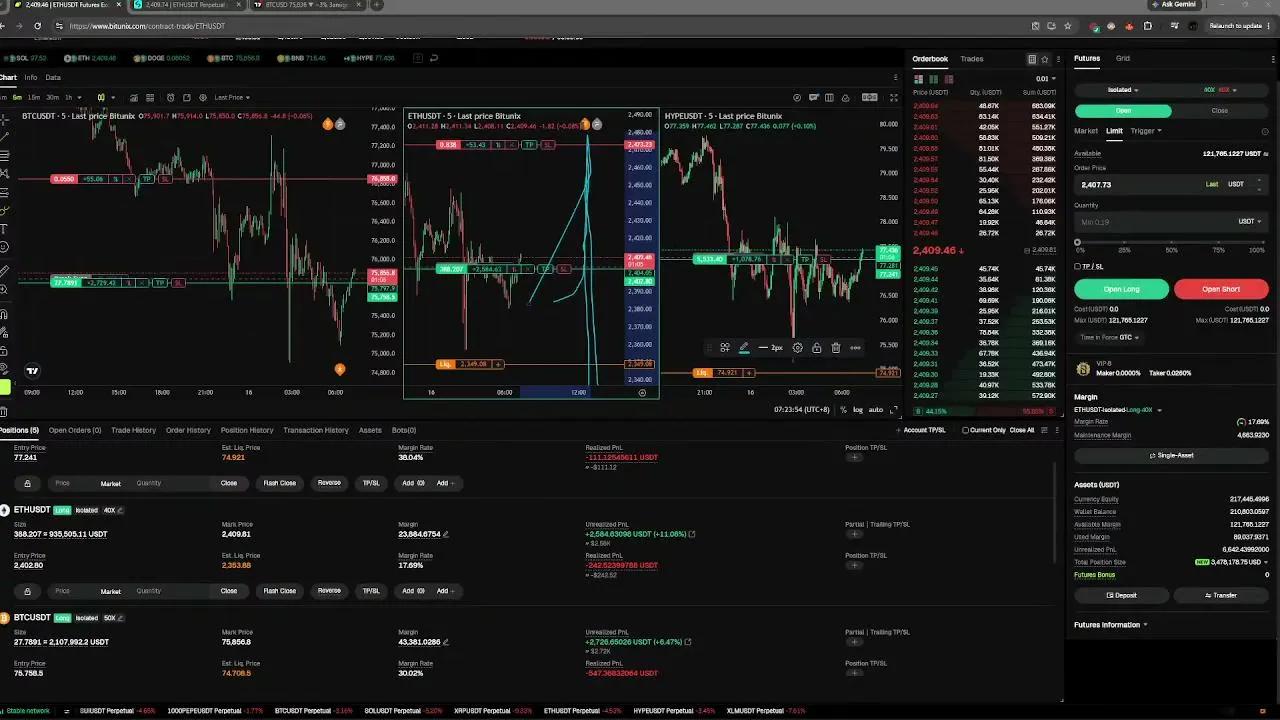Open the TradingView logo link

[33, 371]
